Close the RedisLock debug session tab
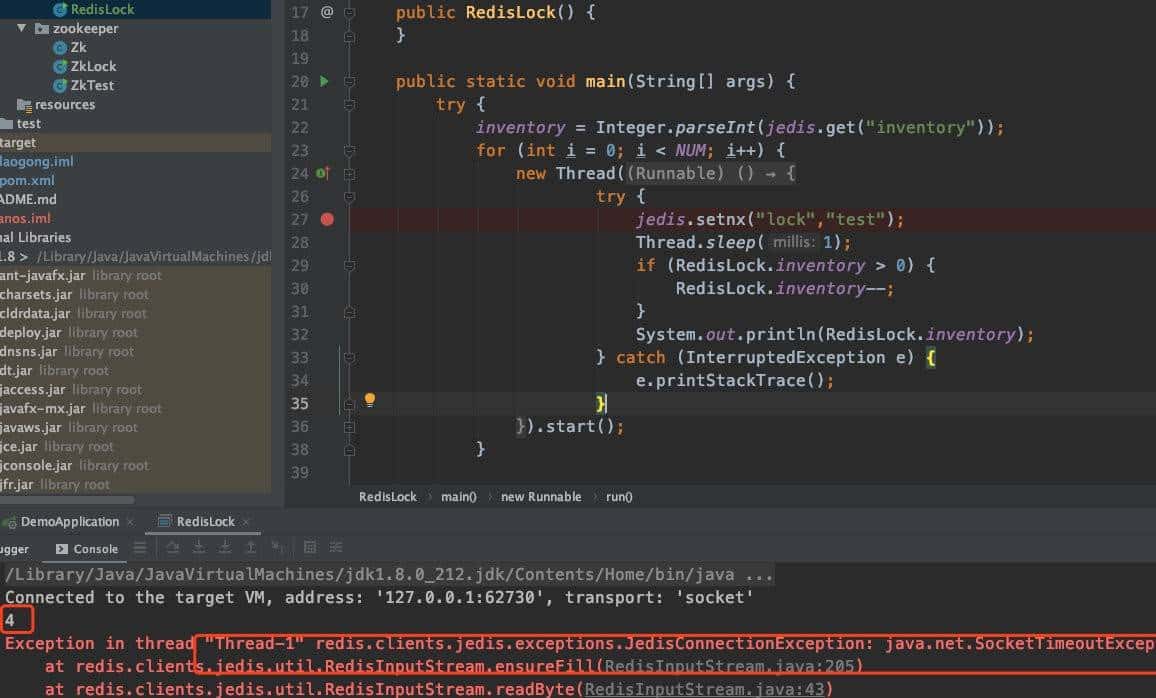 pos(246,522)
